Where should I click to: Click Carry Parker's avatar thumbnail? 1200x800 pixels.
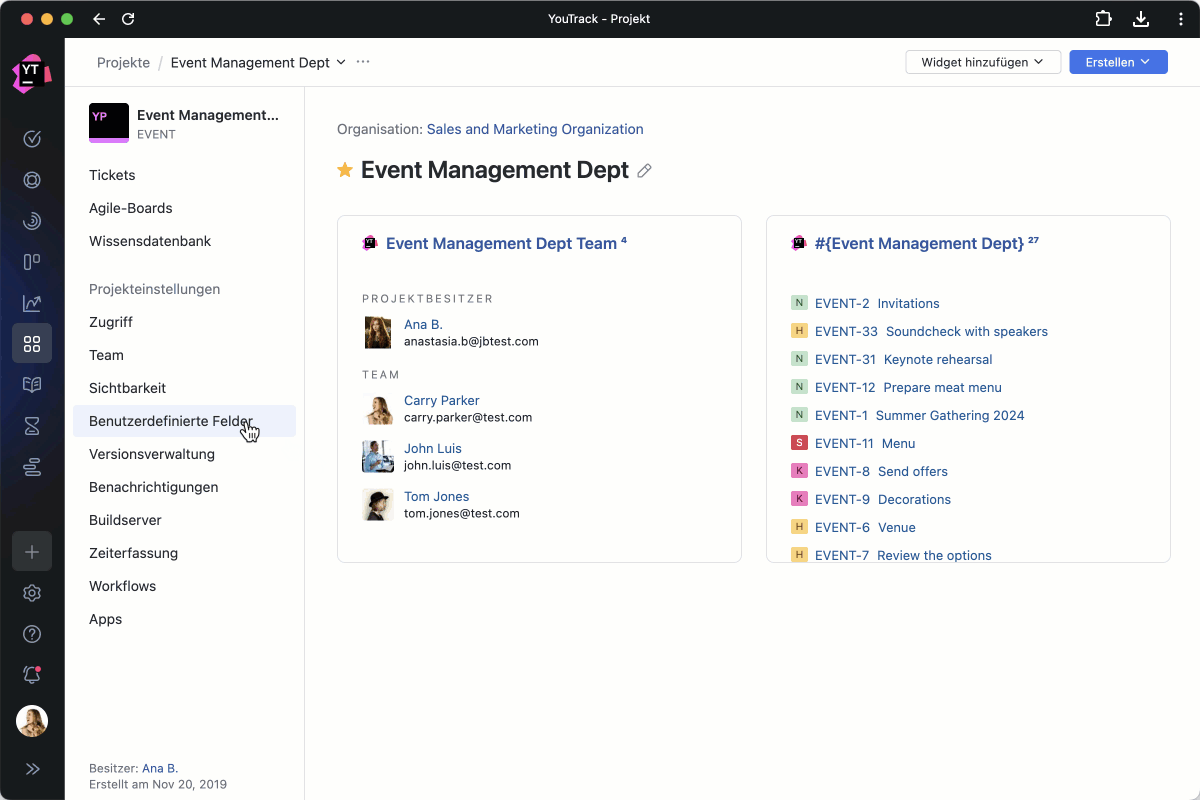pyautogui.click(x=378, y=409)
